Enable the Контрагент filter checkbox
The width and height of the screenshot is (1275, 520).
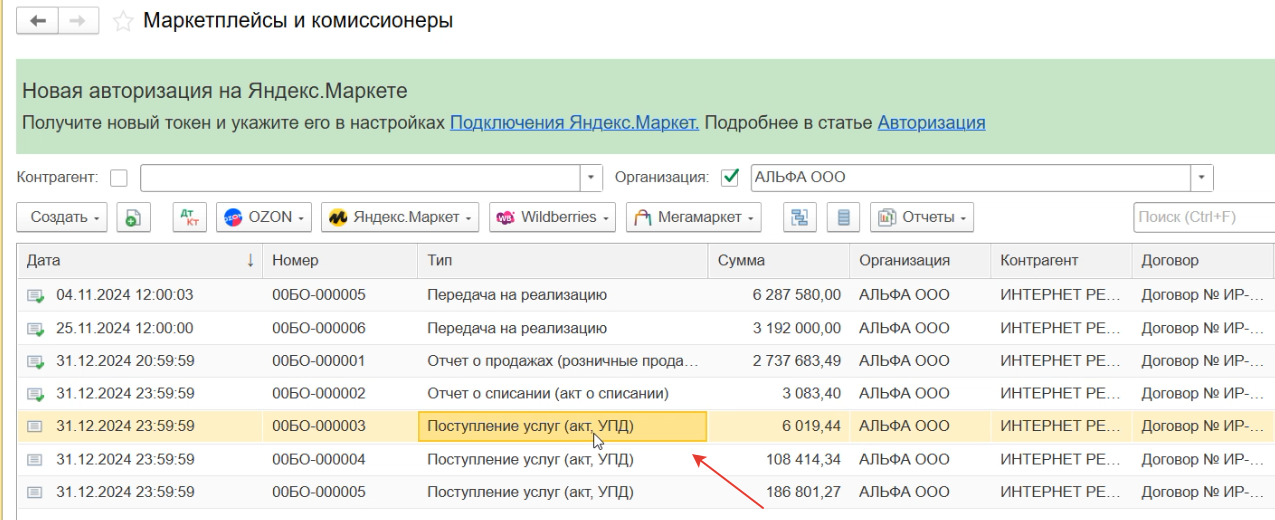(119, 178)
